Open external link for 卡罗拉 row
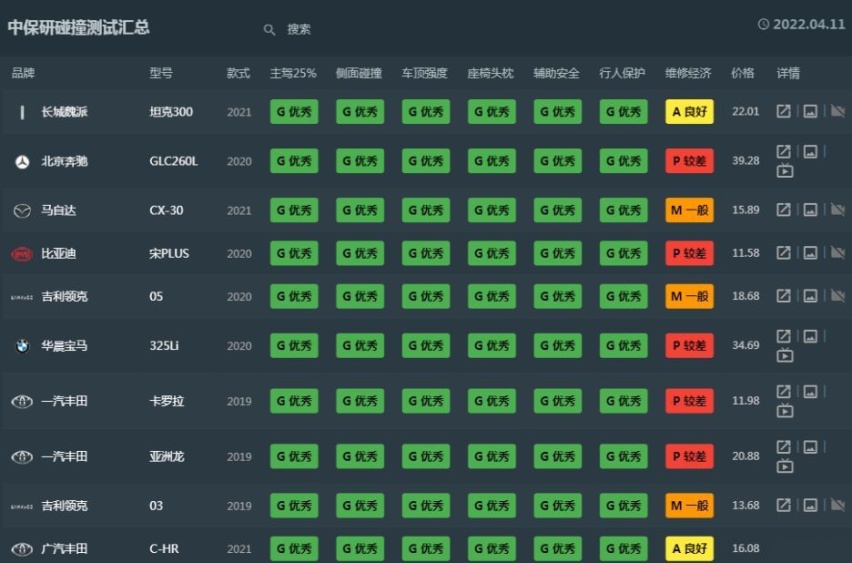 (x=783, y=391)
